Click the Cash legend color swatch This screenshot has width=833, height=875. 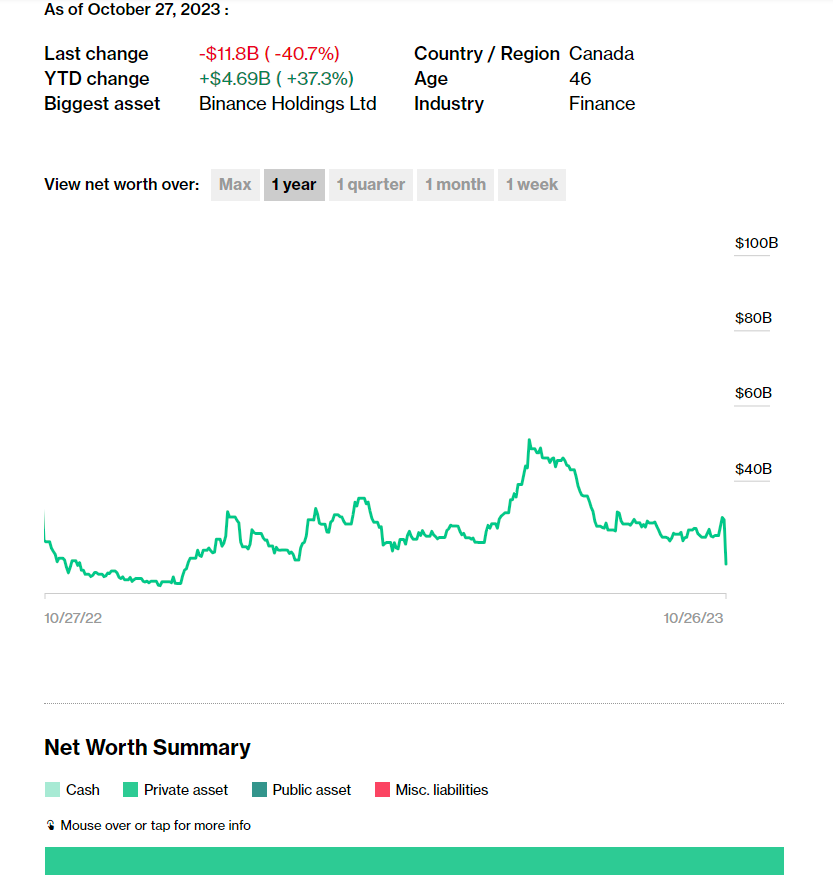(53, 790)
